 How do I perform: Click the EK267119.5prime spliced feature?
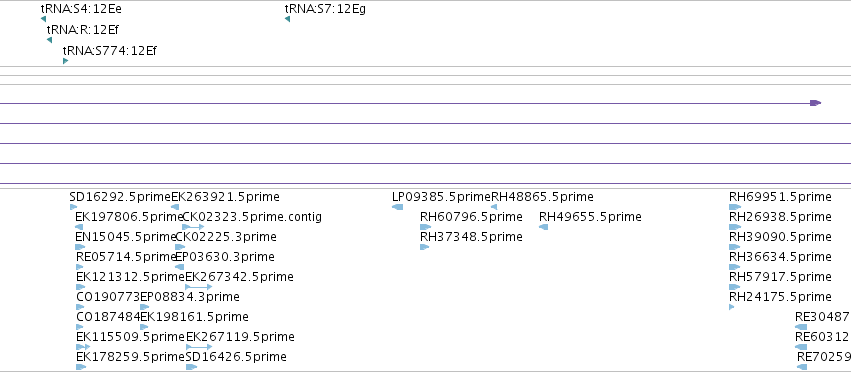pyautogui.click(x=199, y=346)
